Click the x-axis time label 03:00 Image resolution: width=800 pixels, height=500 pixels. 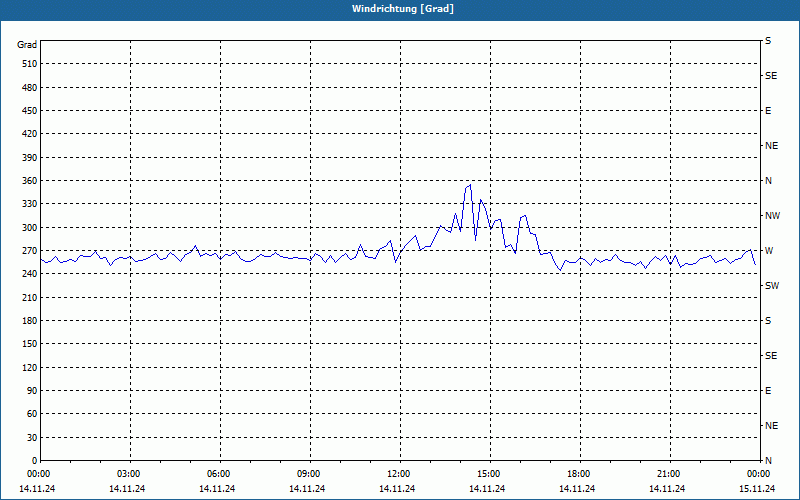click(x=129, y=474)
